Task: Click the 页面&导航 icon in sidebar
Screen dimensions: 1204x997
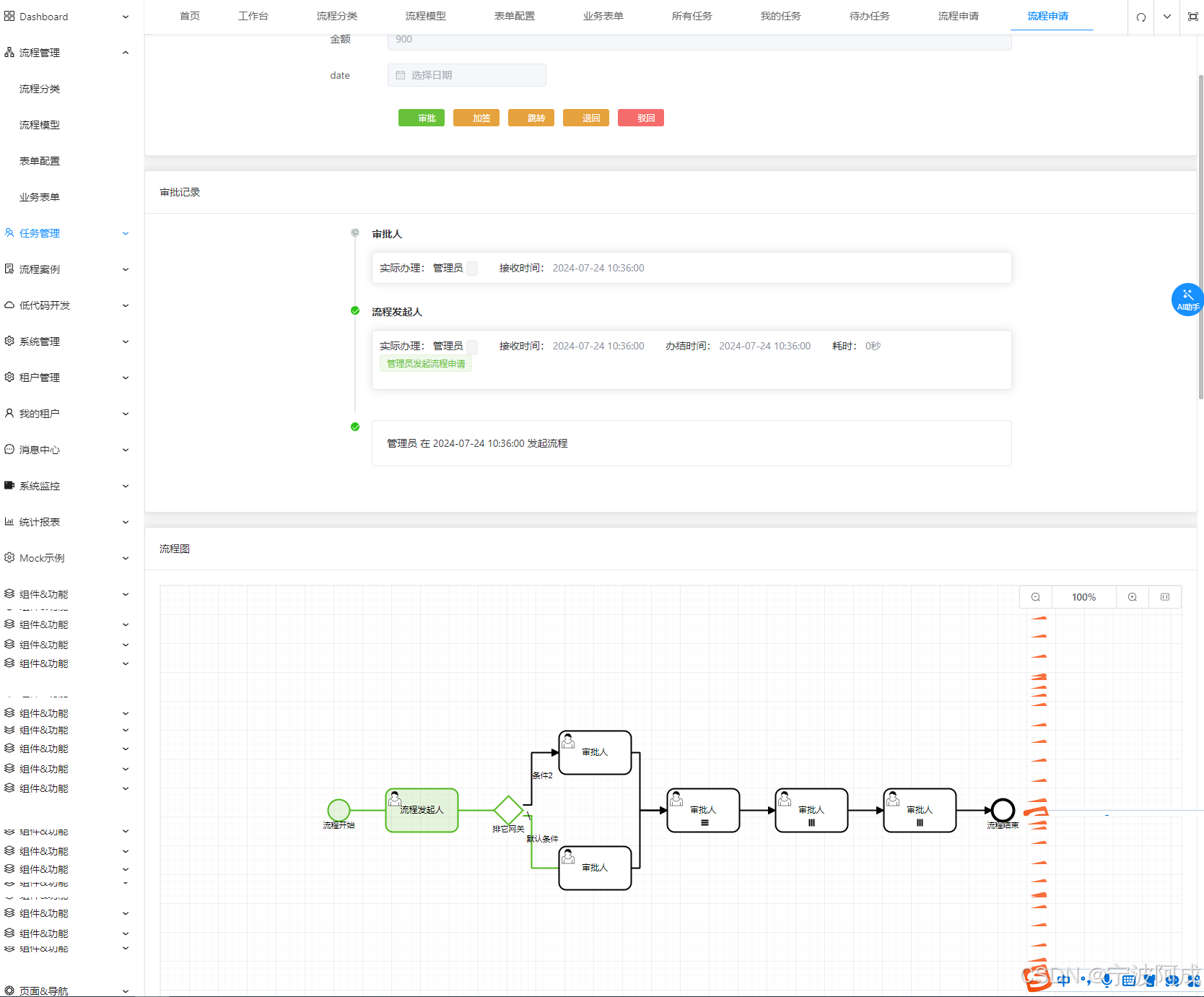Action: [9, 991]
